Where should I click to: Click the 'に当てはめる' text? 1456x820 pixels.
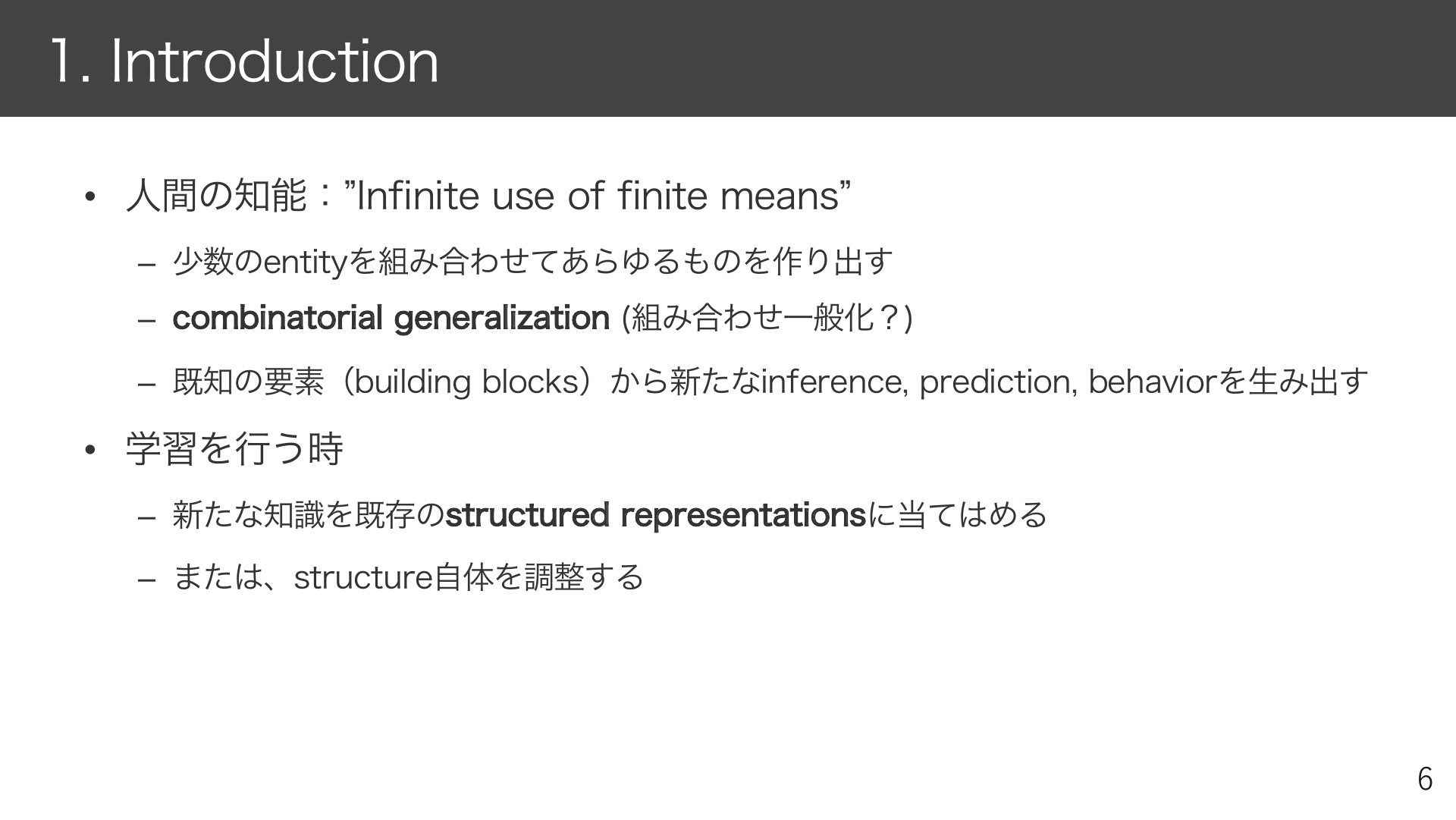point(957,515)
